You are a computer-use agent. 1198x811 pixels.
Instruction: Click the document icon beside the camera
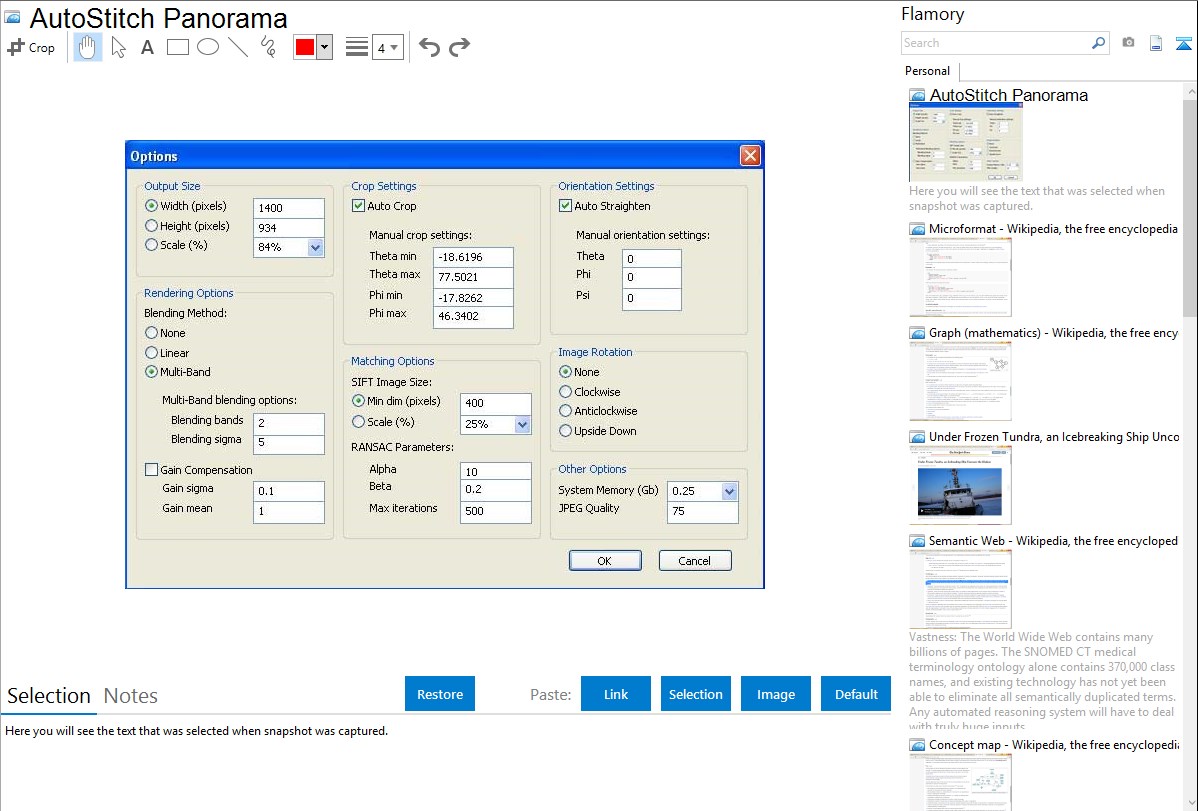[1156, 43]
